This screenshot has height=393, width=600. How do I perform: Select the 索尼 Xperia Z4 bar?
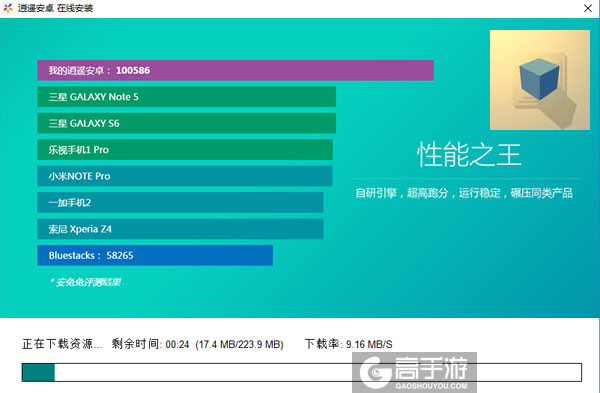pos(180,229)
